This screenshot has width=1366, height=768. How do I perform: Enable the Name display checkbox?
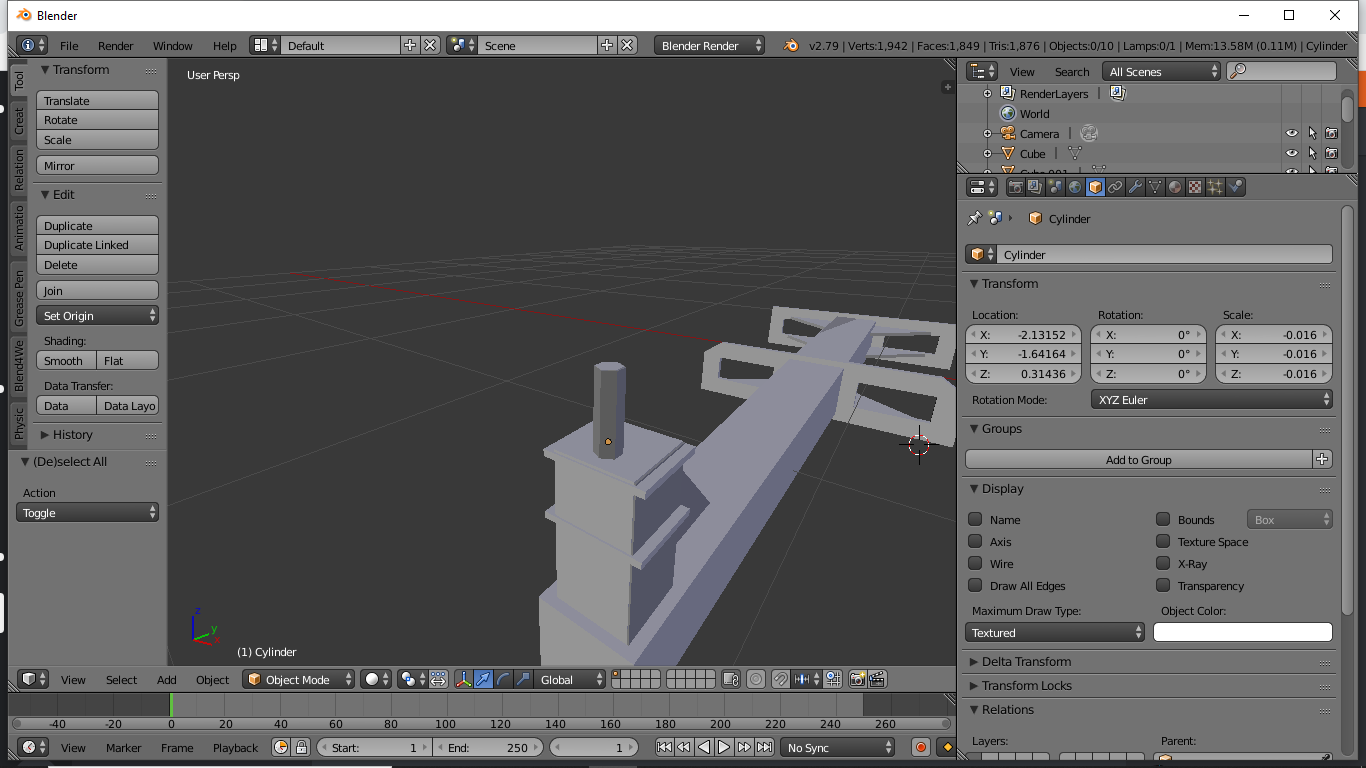tap(975, 519)
